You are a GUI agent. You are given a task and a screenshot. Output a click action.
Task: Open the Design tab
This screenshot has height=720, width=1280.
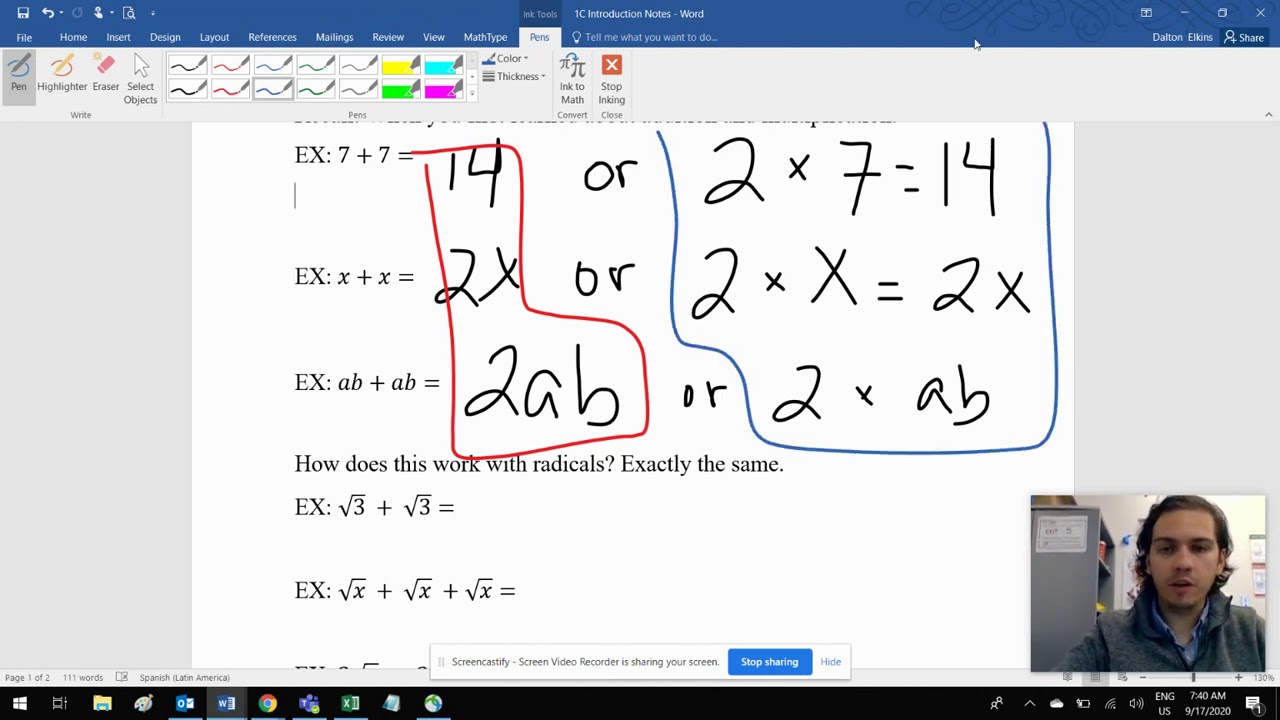point(165,37)
